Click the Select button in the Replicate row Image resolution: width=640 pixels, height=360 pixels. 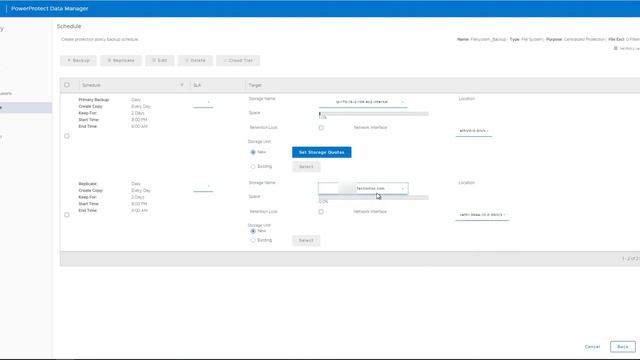(x=306, y=240)
